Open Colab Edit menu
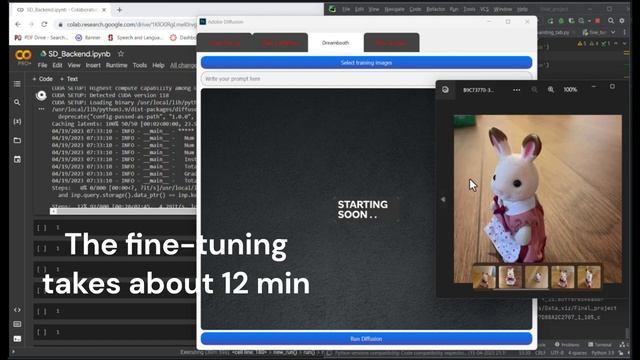This screenshot has height=360, width=640. click(58, 65)
